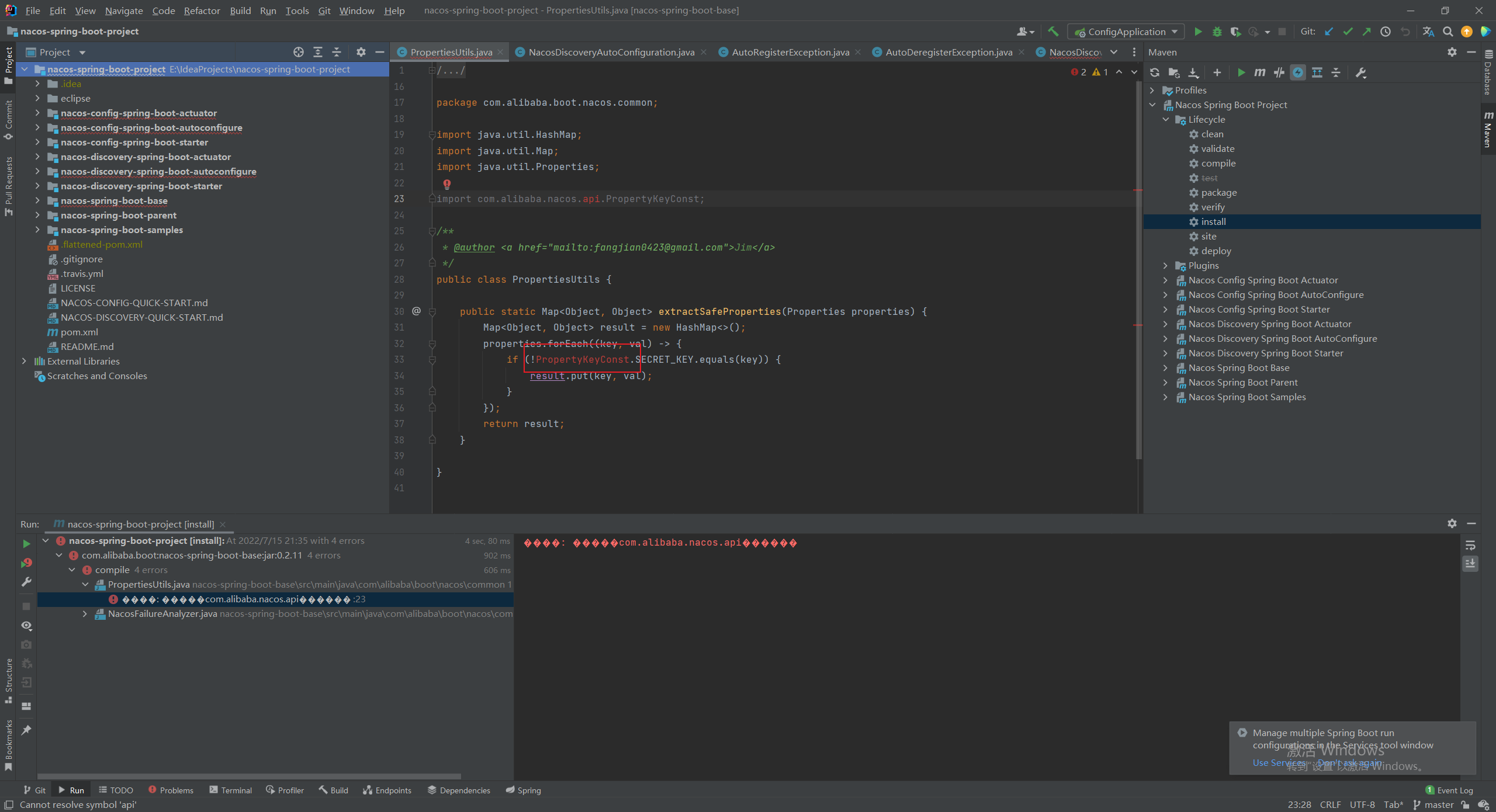Close the PropertiesUtils.java tab
1496x812 pixels.
pyautogui.click(x=500, y=52)
